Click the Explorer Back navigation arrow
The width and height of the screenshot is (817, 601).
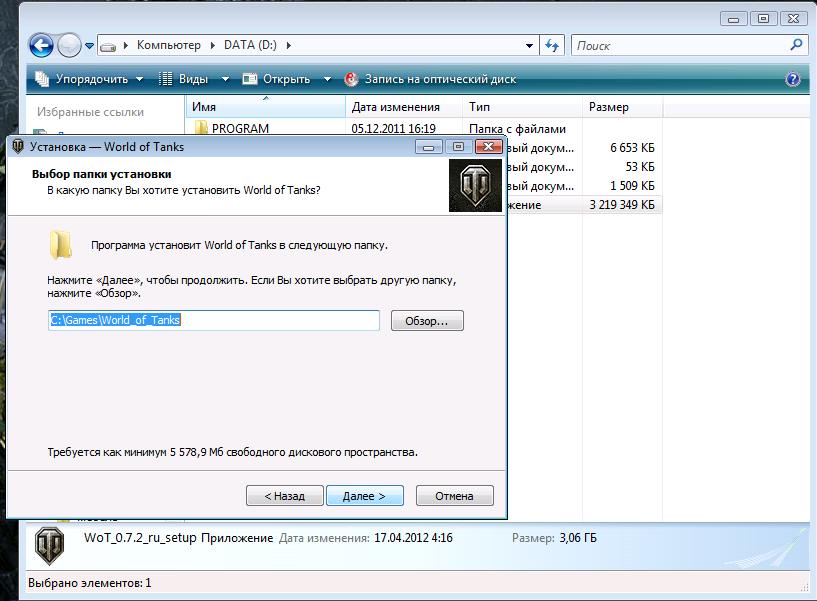[41, 45]
